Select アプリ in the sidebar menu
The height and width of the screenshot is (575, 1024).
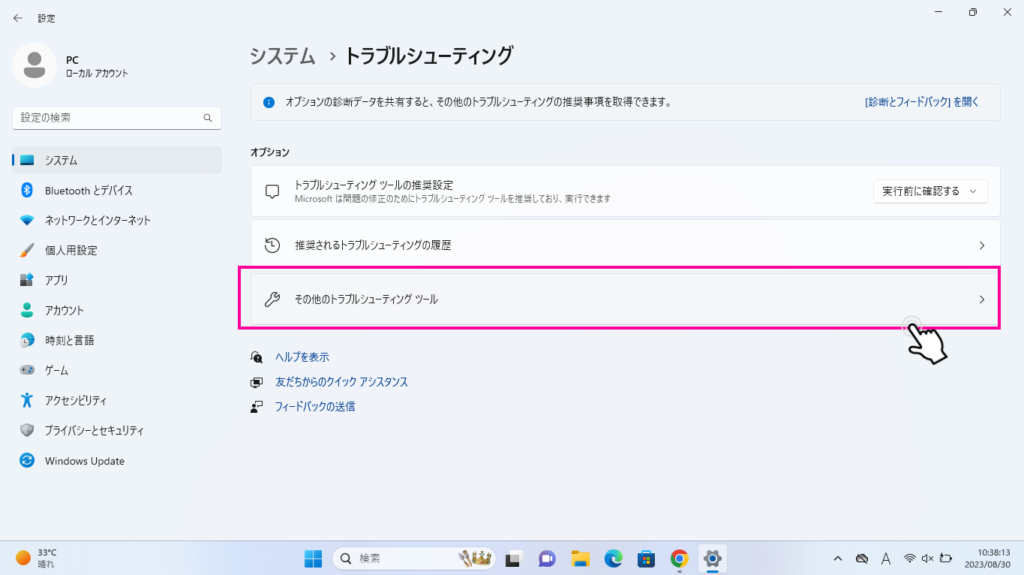56,280
